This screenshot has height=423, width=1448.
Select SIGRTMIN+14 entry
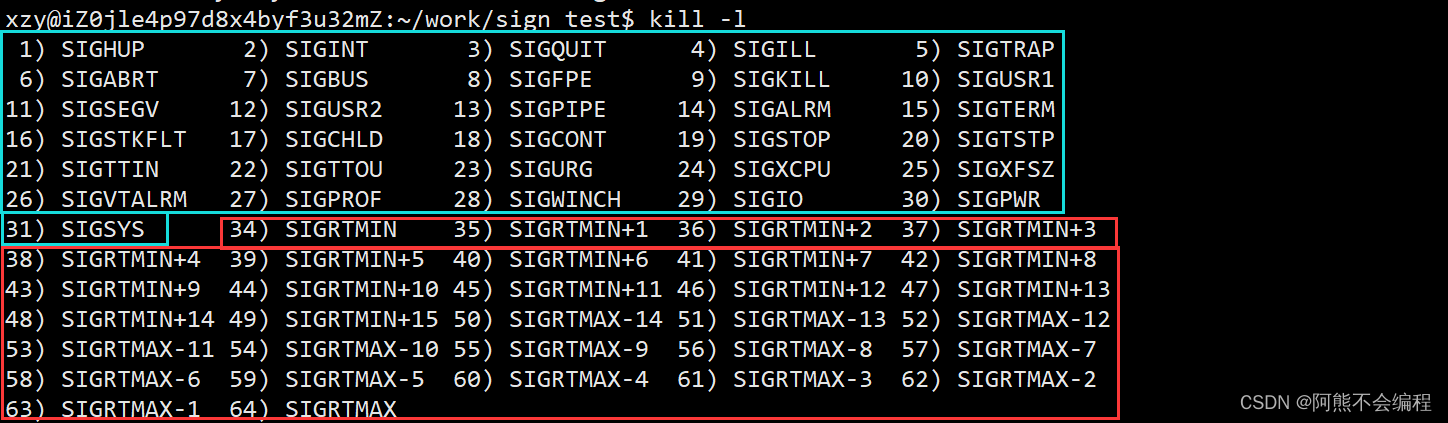point(138,320)
